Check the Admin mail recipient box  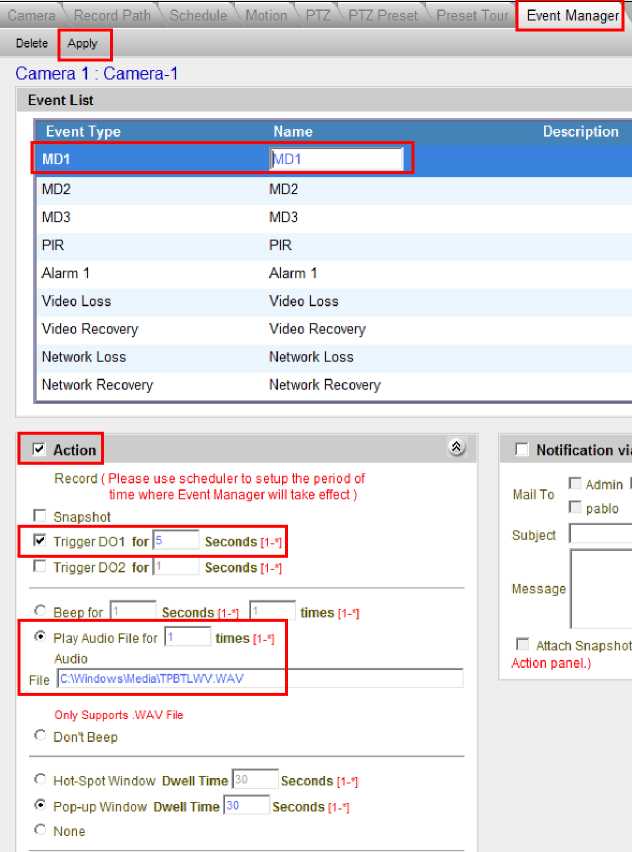pos(575,484)
